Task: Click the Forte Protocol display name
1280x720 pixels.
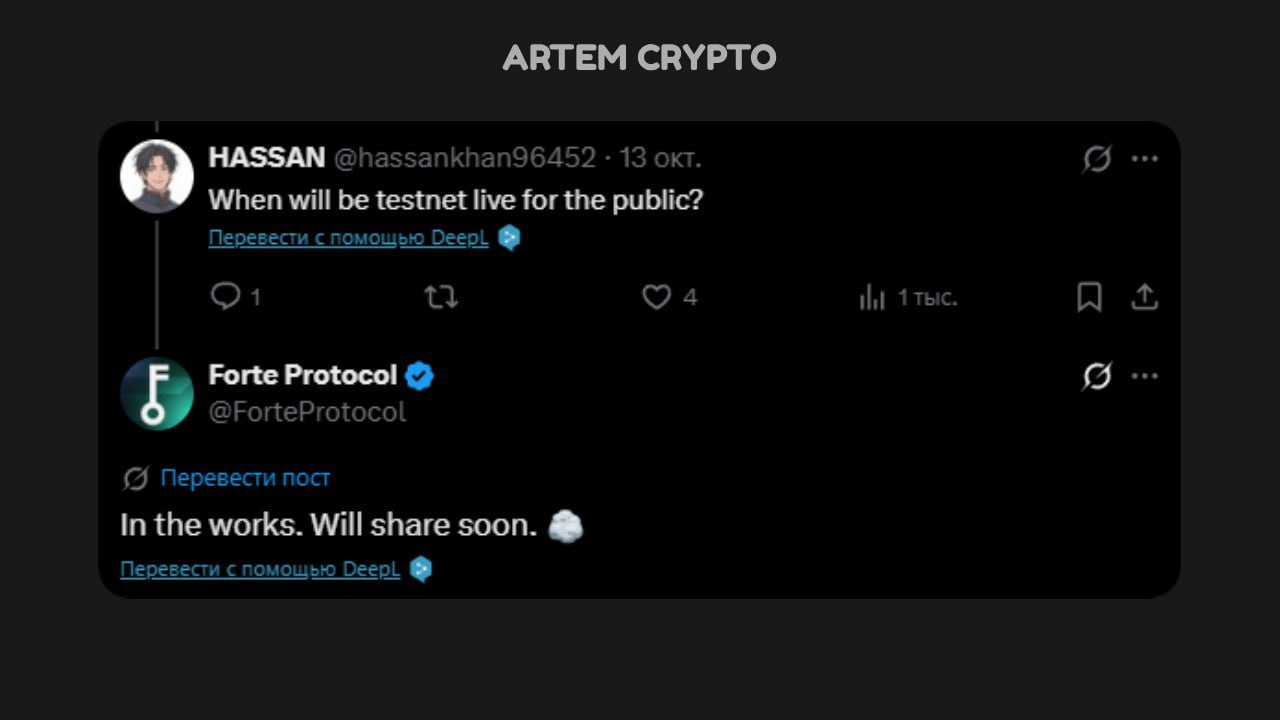Action: click(x=303, y=375)
